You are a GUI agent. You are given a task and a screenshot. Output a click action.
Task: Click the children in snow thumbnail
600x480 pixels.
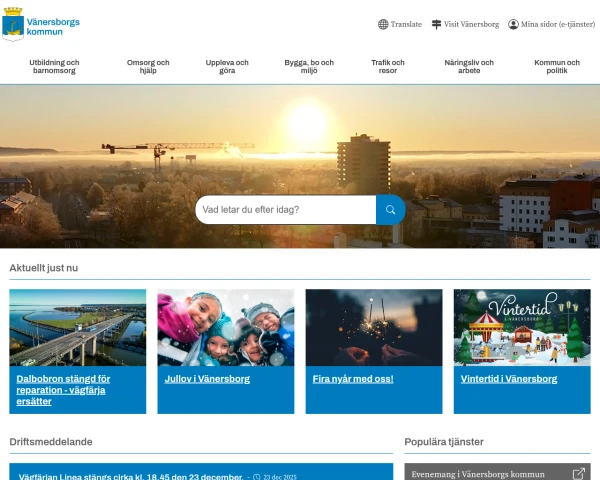coord(226,328)
